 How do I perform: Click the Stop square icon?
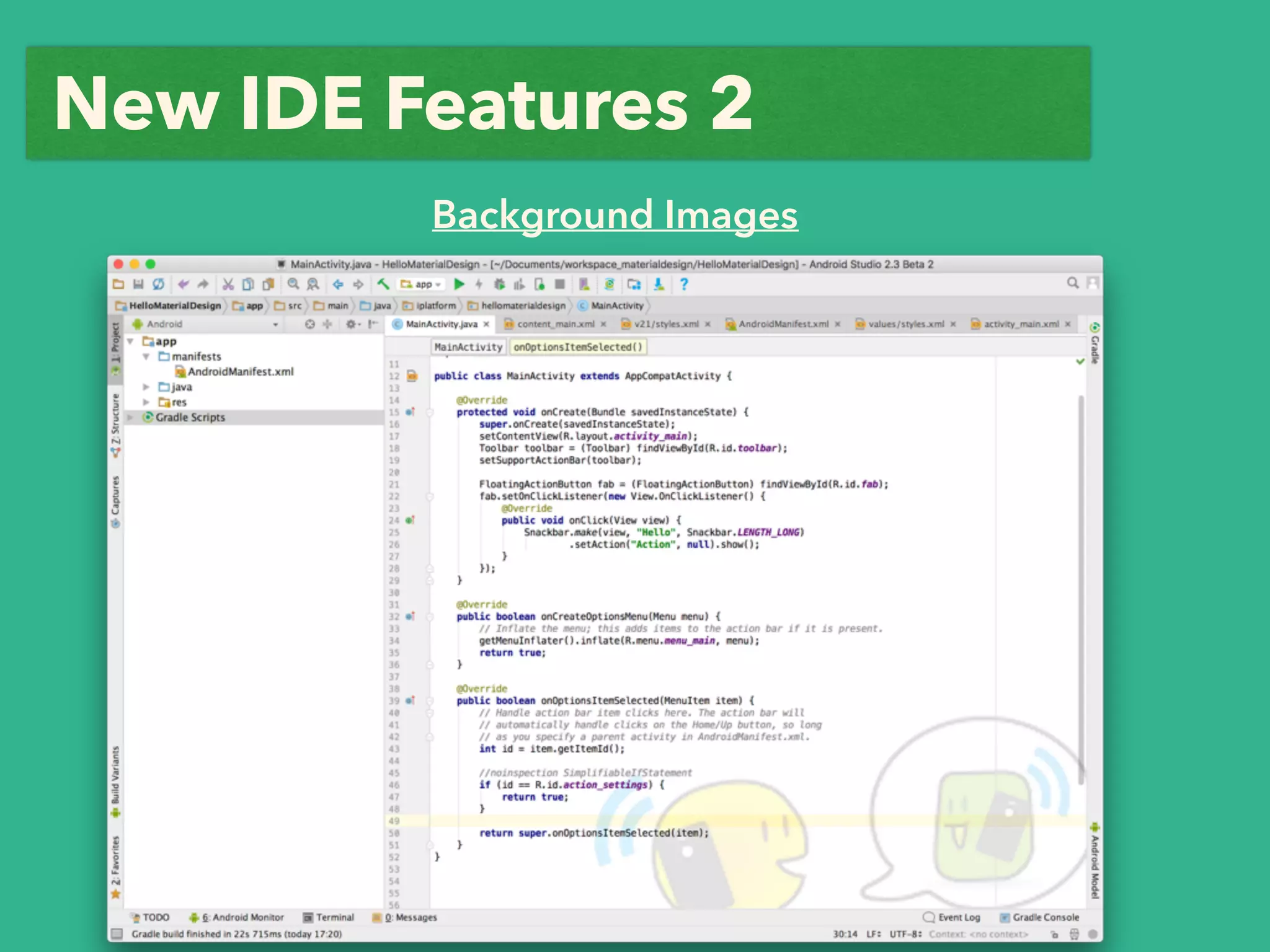pos(559,284)
